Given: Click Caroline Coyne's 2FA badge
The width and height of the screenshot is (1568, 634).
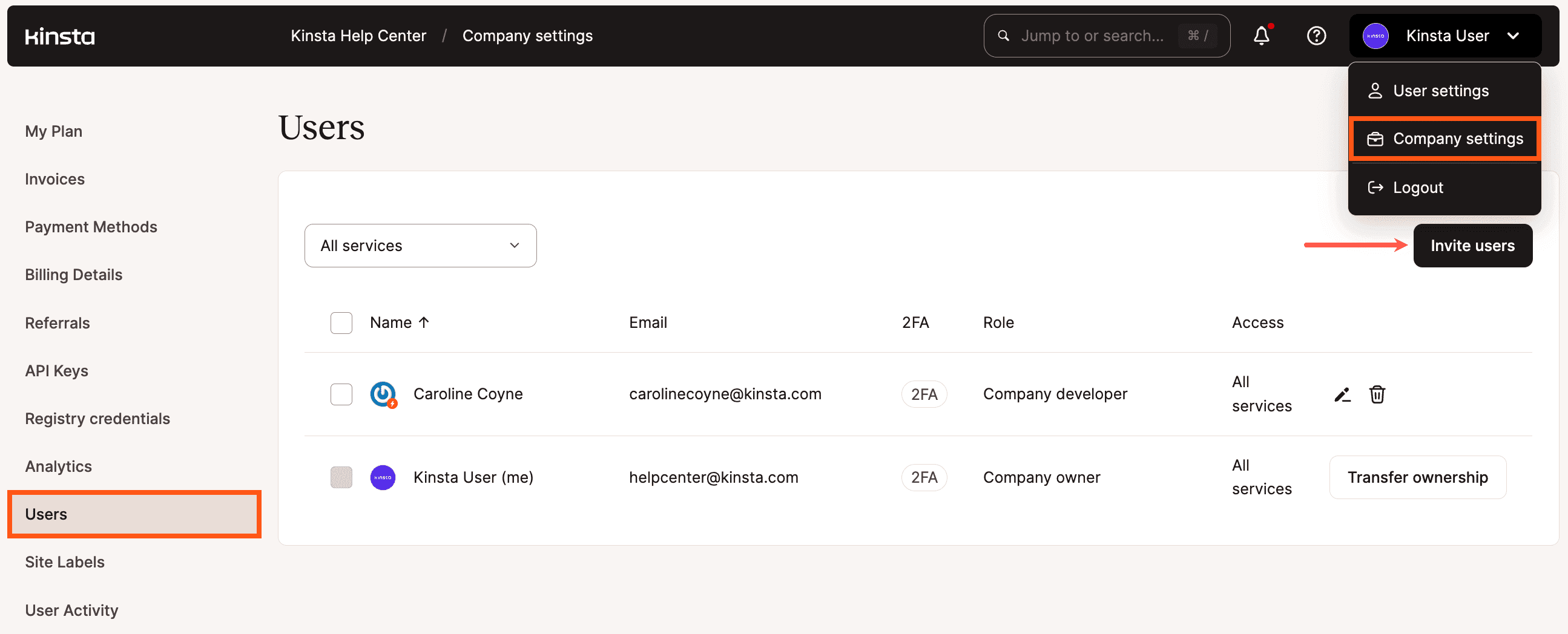Looking at the screenshot, I should (924, 394).
